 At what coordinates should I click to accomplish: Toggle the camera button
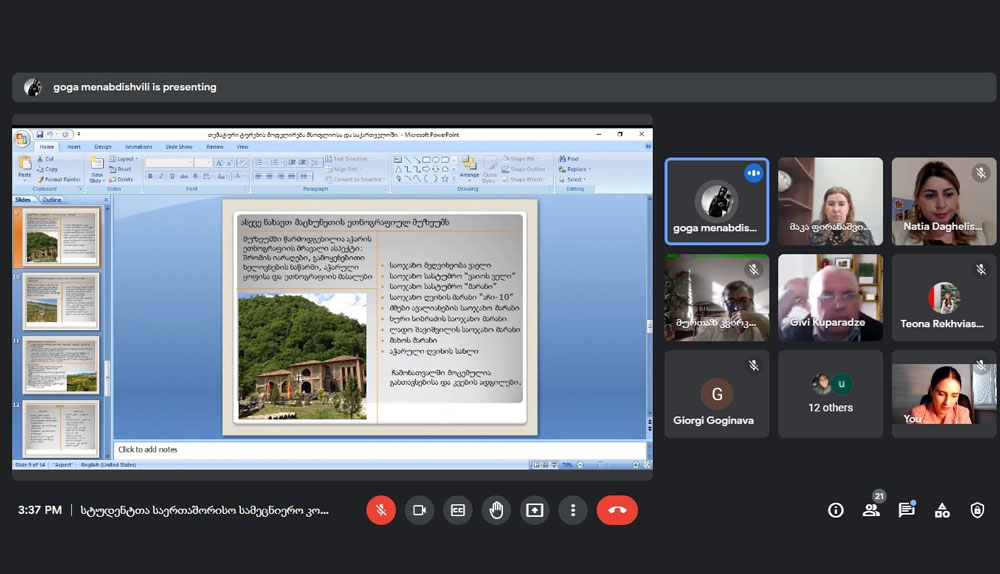tap(419, 510)
